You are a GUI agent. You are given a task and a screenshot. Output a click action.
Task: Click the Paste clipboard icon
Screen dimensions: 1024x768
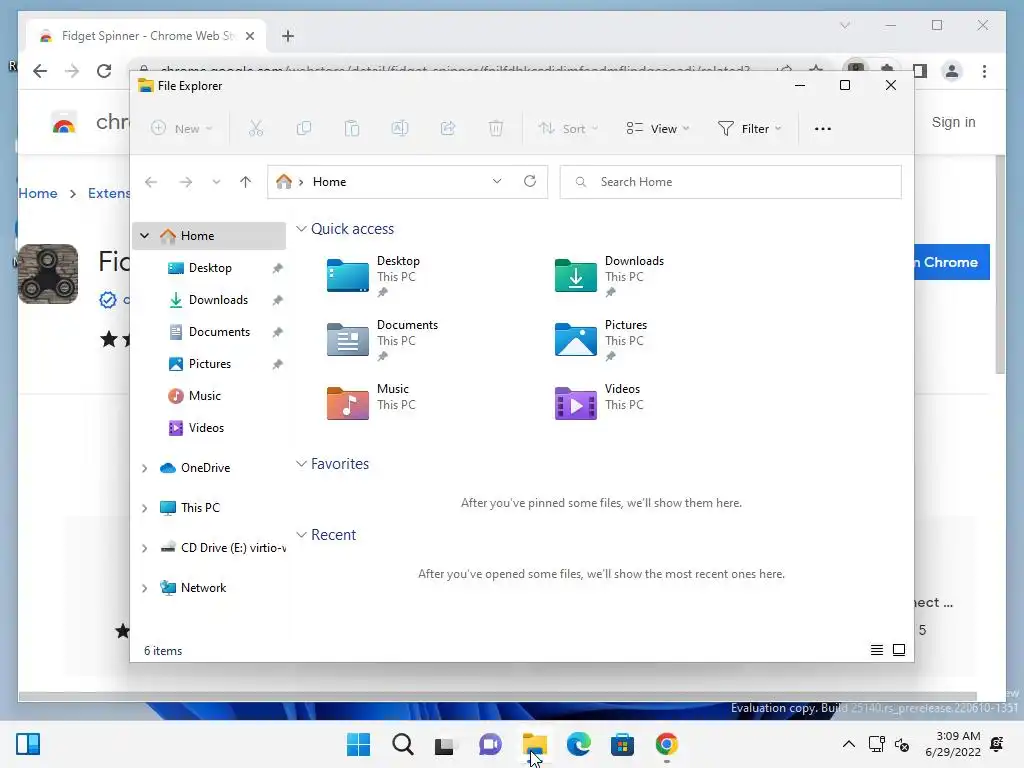[x=352, y=129]
